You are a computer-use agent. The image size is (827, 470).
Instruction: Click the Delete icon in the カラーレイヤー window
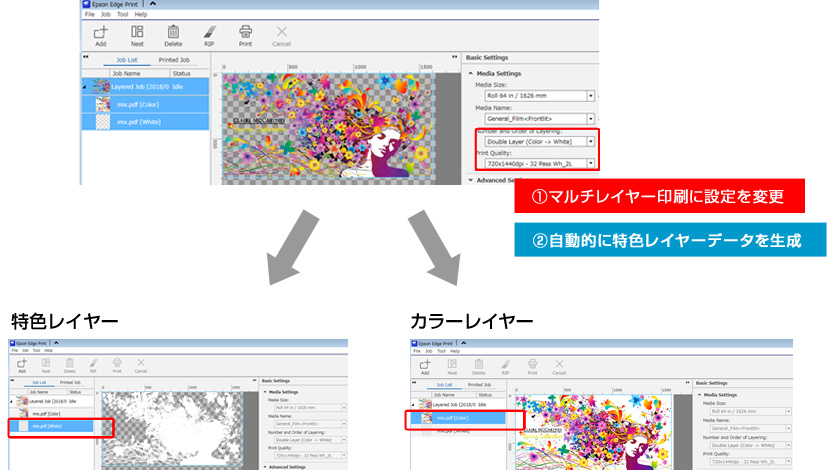coord(479,364)
